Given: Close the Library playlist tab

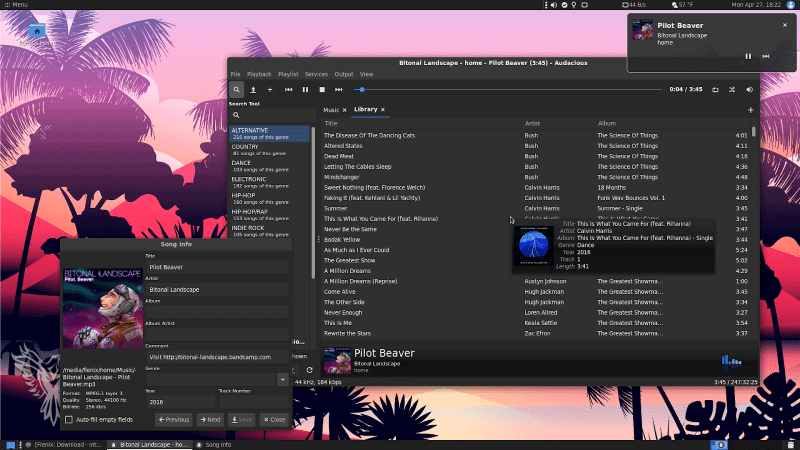Looking at the screenshot, I should 383,109.
